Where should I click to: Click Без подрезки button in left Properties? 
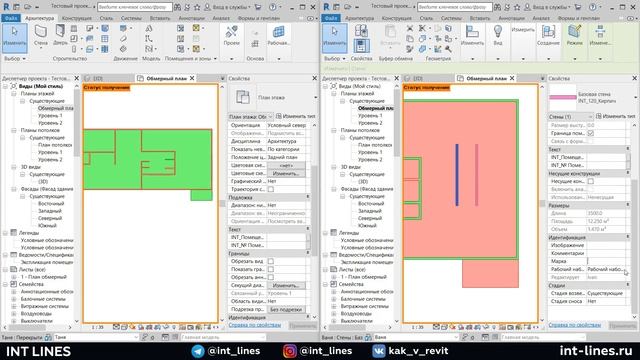point(286,309)
